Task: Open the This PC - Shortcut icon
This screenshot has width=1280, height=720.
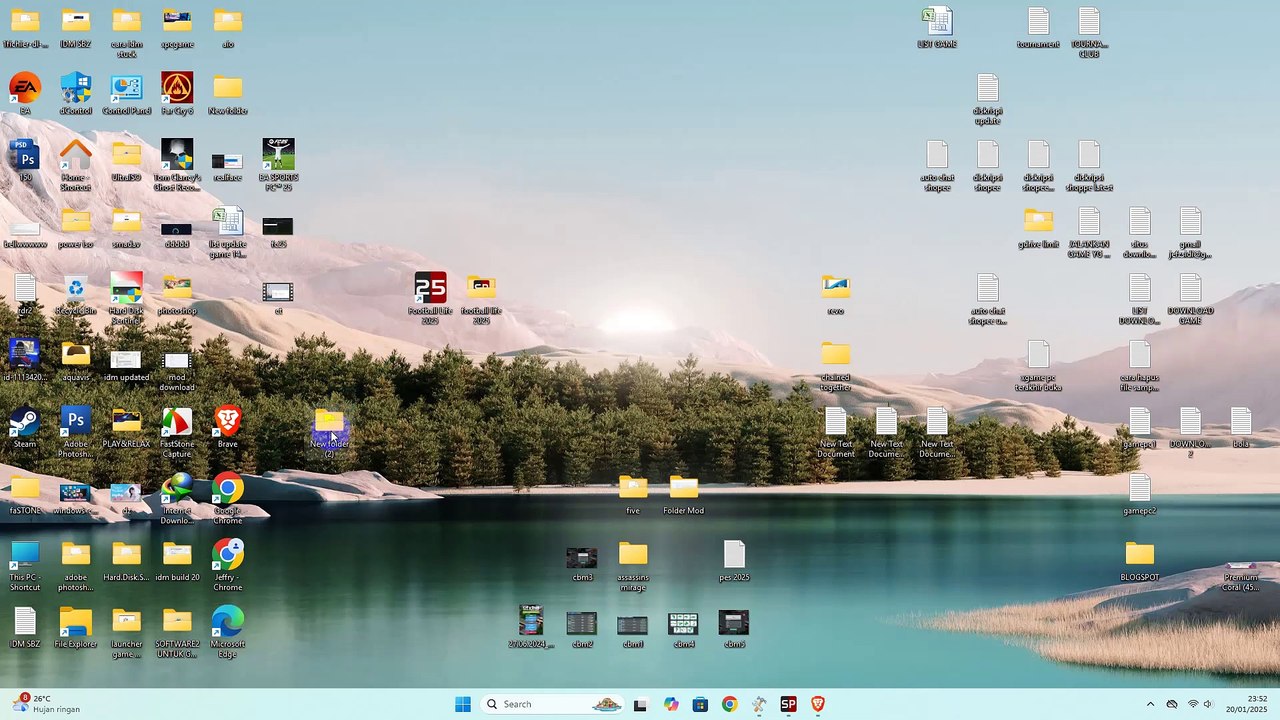Action: click(25, 555)
